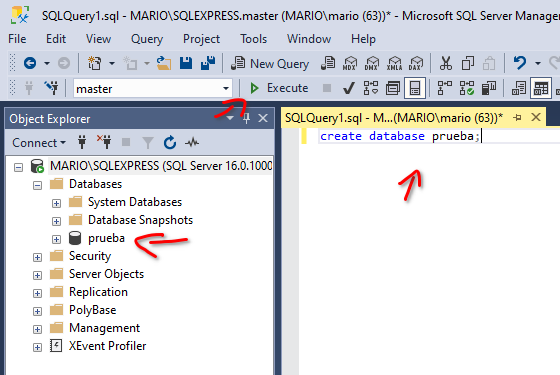Open the Tools menu
Screen dimensions: 560x375
254,39
